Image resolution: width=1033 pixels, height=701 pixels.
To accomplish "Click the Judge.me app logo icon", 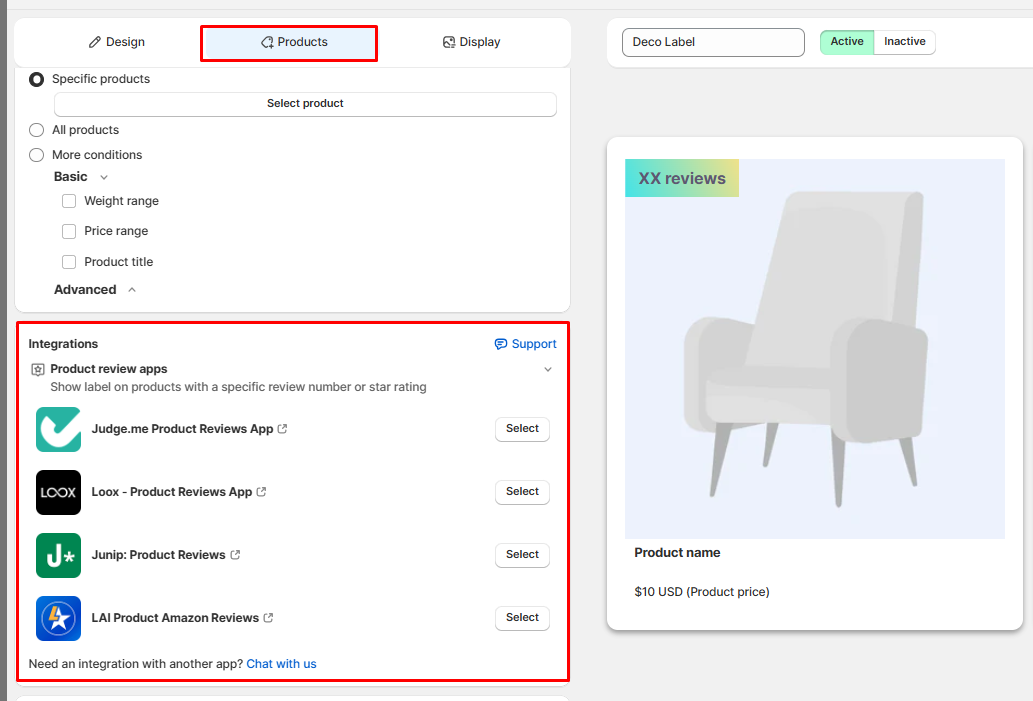I will click(58, 429).
